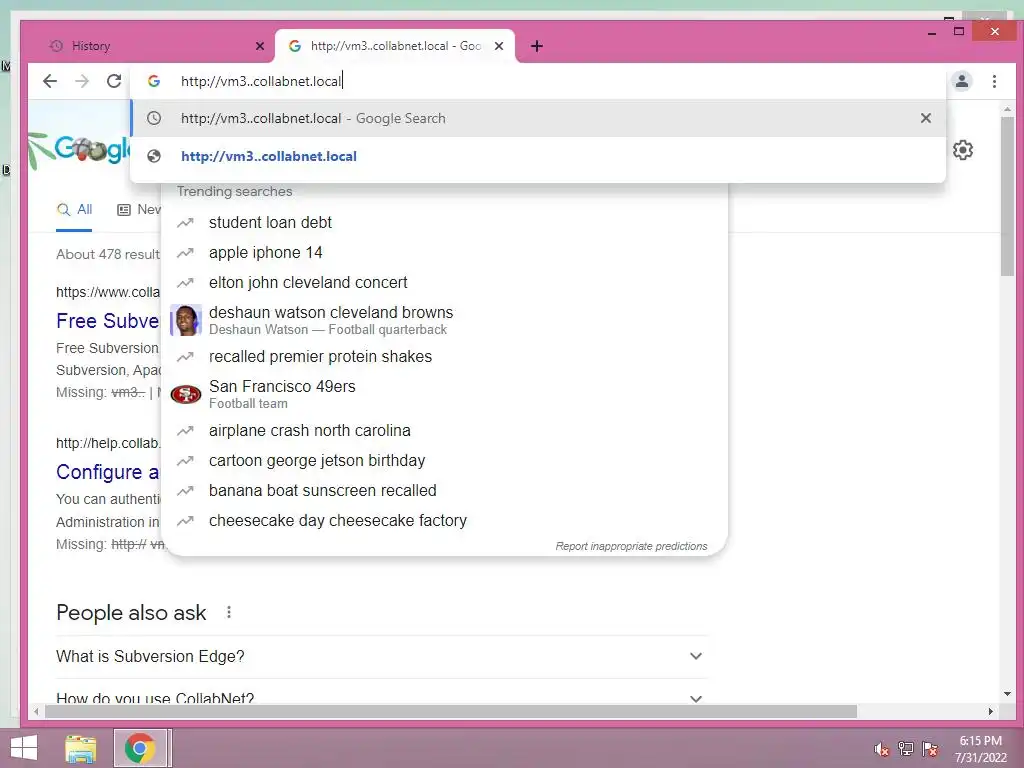Pick cheesecake day cheesecake factory suggestion
The height and width of the screenshot is (768, 1024).
(444, 520)
